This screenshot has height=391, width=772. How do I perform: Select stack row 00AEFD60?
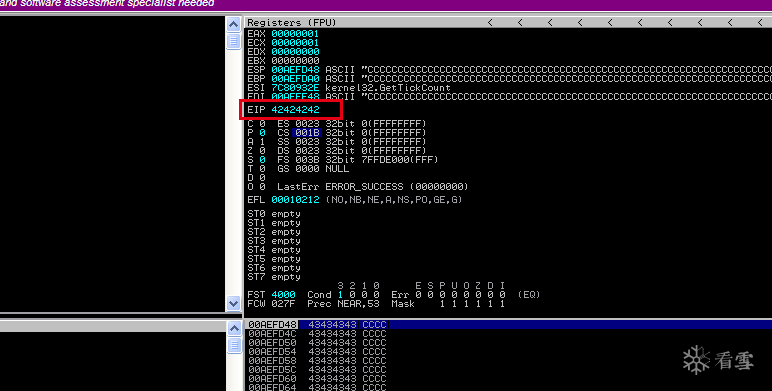click(x=317, y=379)
